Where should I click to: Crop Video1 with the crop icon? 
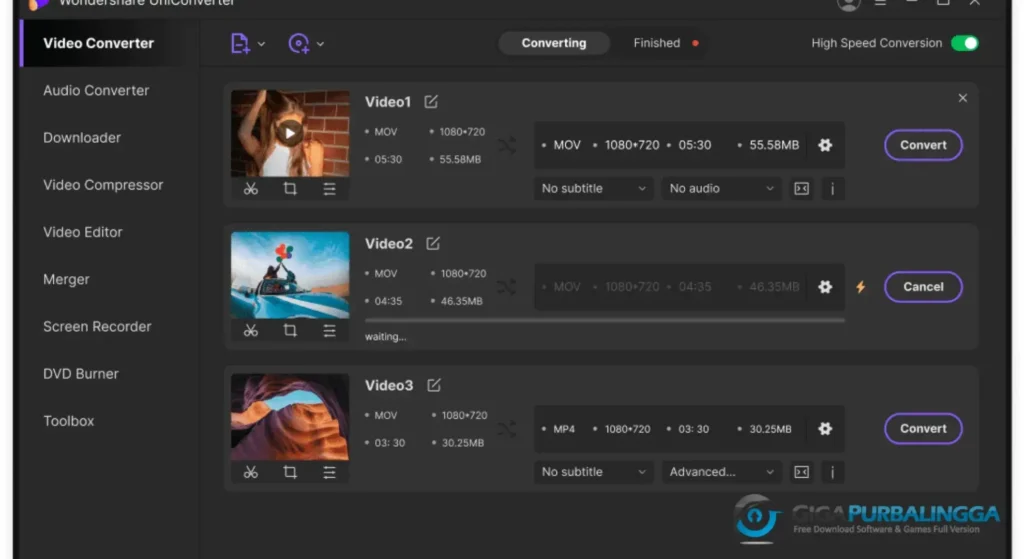tap(290, 189)
